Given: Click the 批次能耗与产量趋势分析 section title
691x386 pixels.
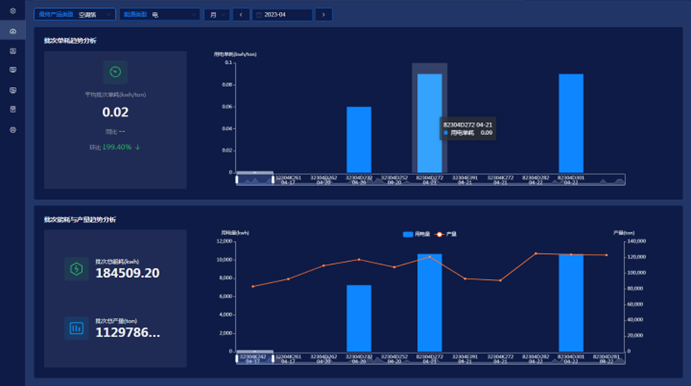Looking at the screenshot, I should [x=80, y=219].
